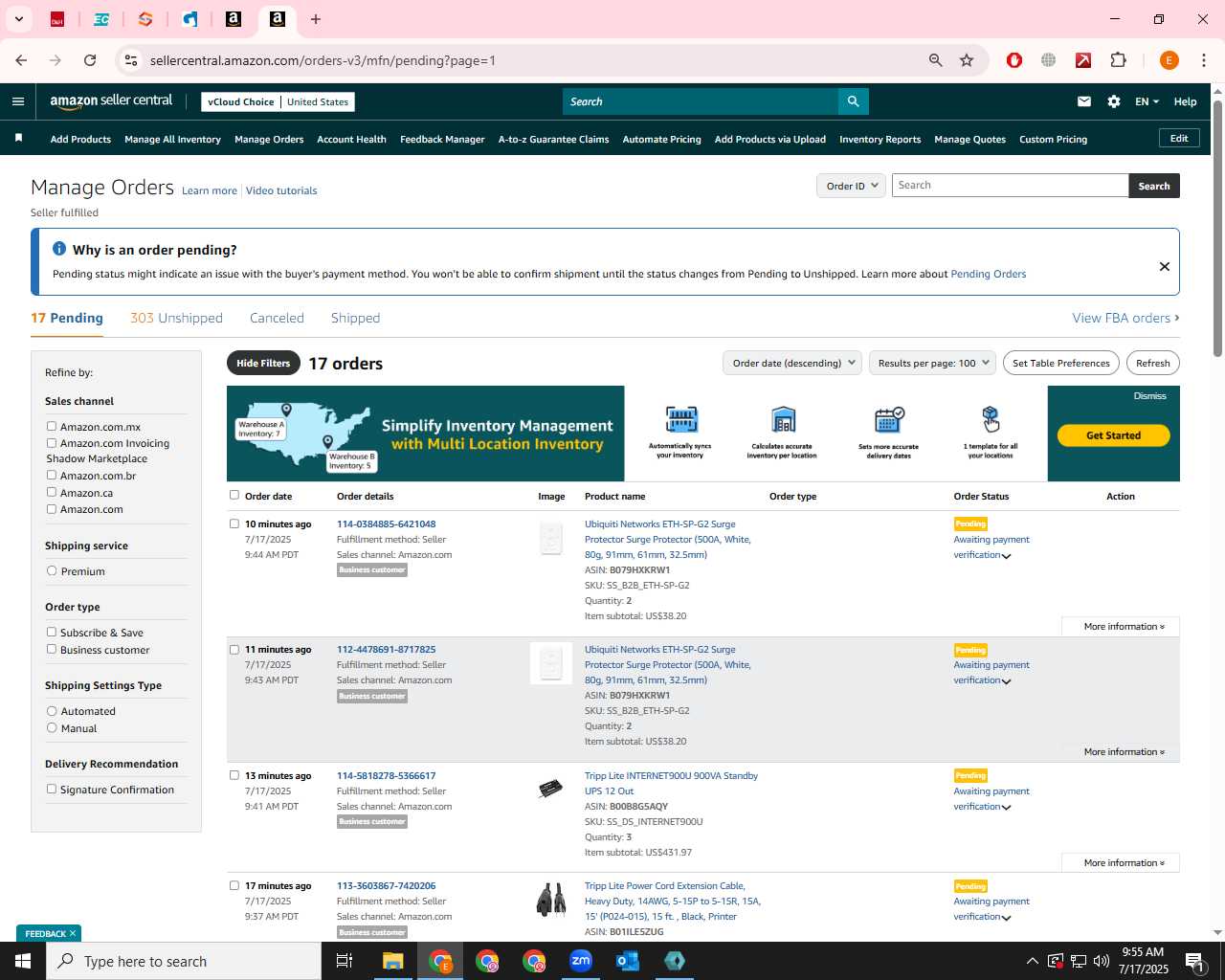Open a new browser tab
The width and height of the screenshot is (1225, 980).
coord(316,19)
